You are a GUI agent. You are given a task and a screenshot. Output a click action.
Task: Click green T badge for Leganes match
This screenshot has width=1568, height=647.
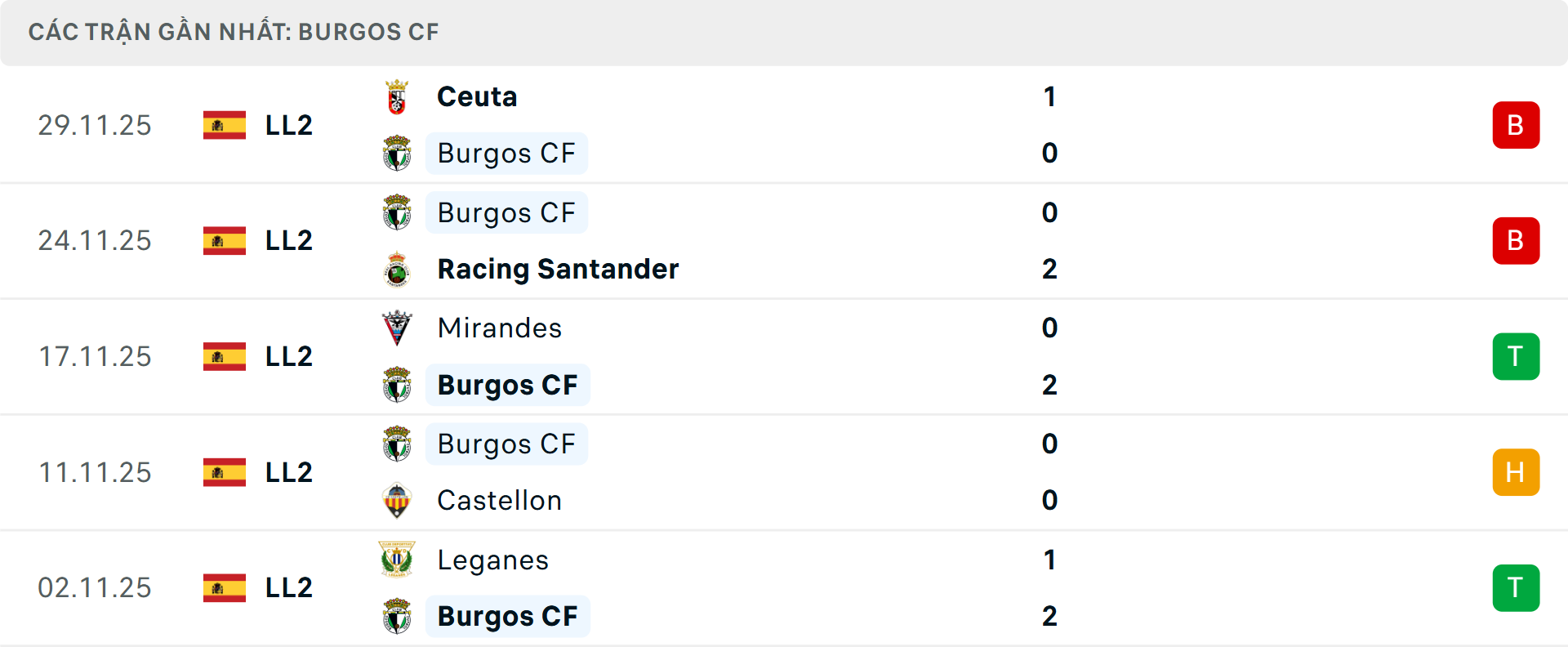pos(1516,588)
